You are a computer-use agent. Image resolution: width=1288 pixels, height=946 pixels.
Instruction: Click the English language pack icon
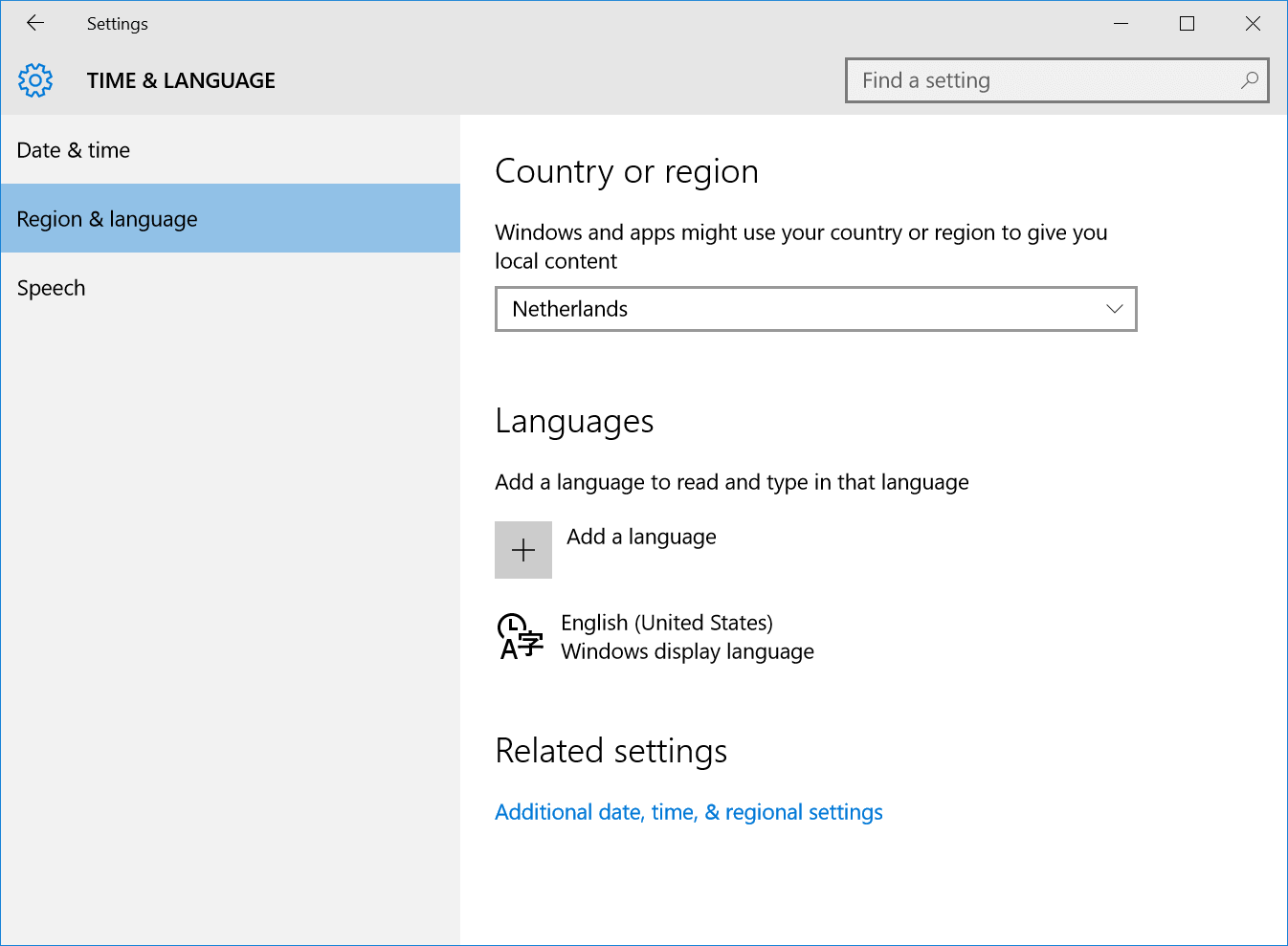point(521,637)
